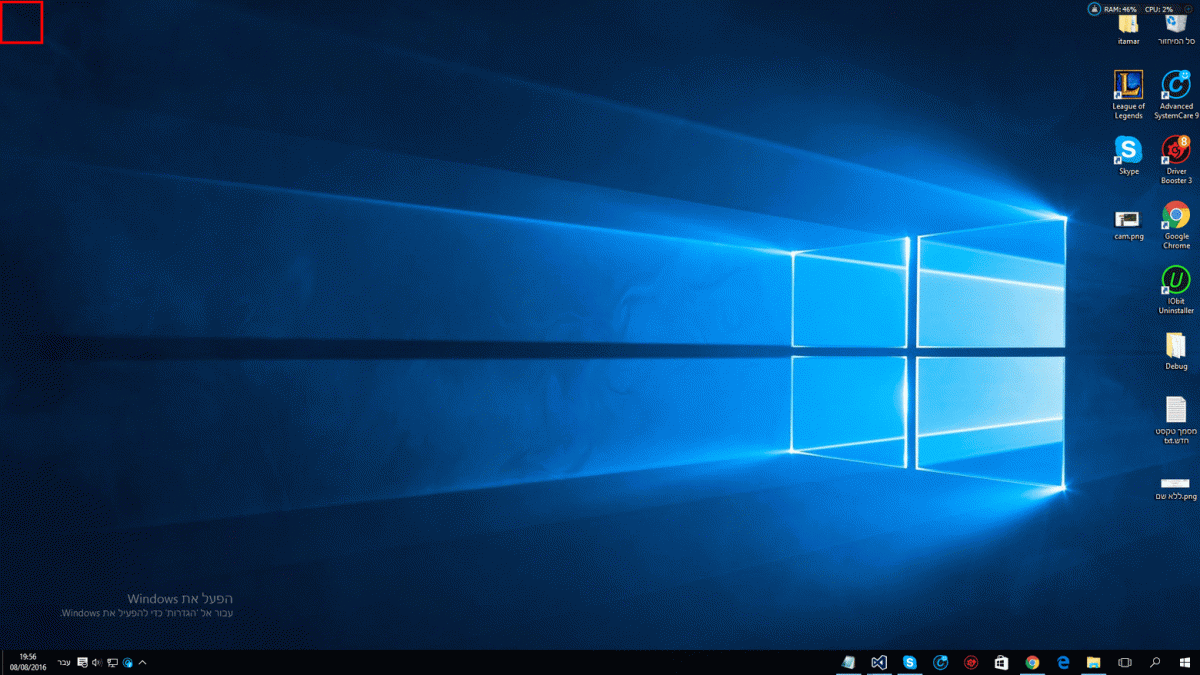Open Driver Booster from the taskbar
Image resolution: width=1200 pixels, height=675 pixels.
[971, 662]
